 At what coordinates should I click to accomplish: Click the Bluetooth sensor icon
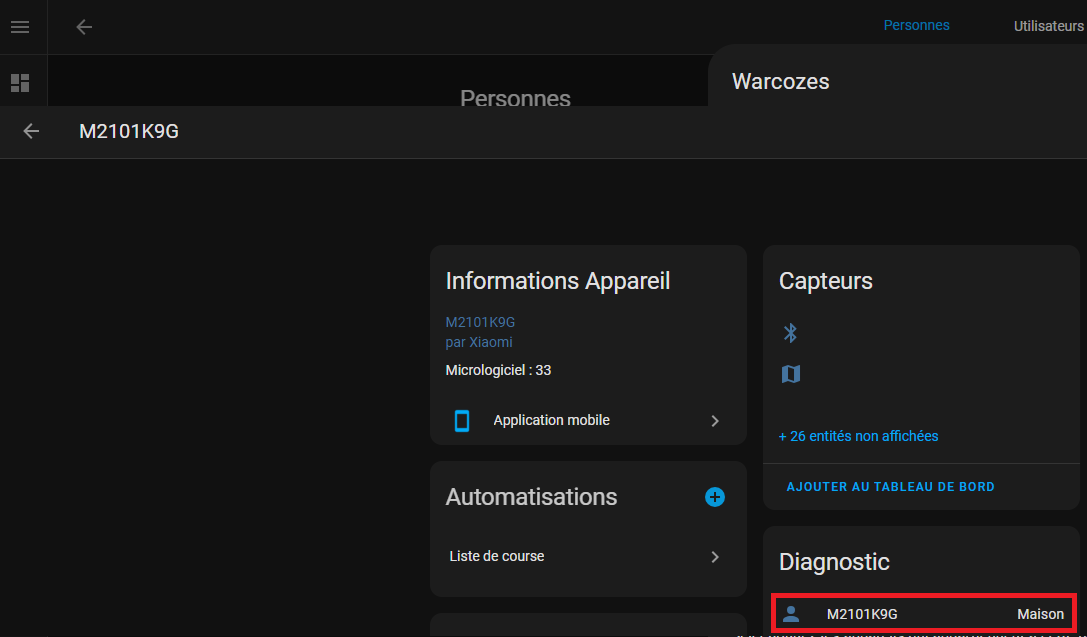[790, 333]
